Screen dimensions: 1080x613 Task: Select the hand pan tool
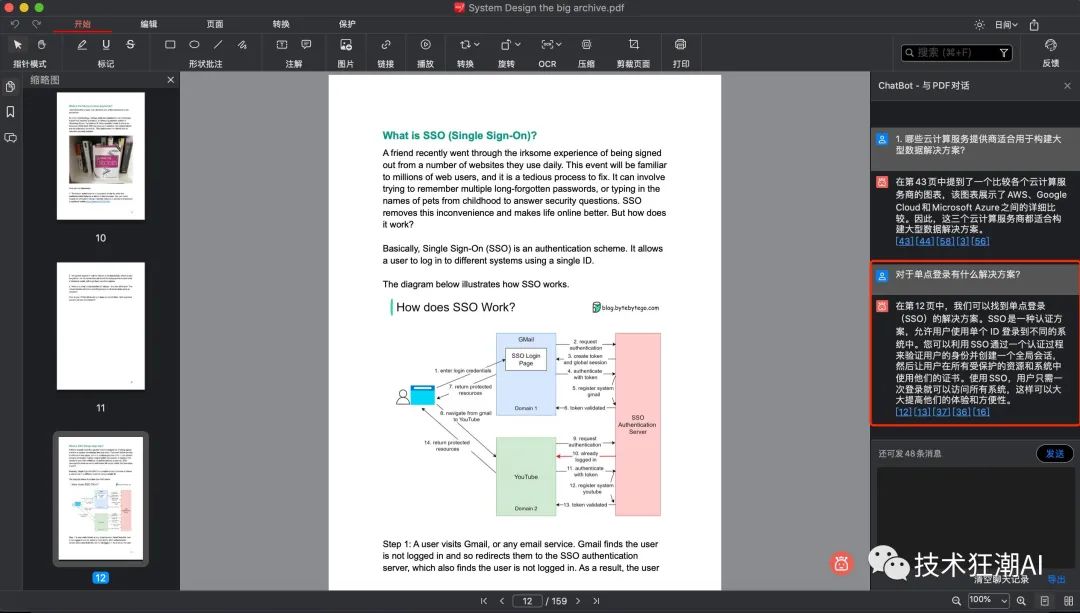tap(41, 45)
